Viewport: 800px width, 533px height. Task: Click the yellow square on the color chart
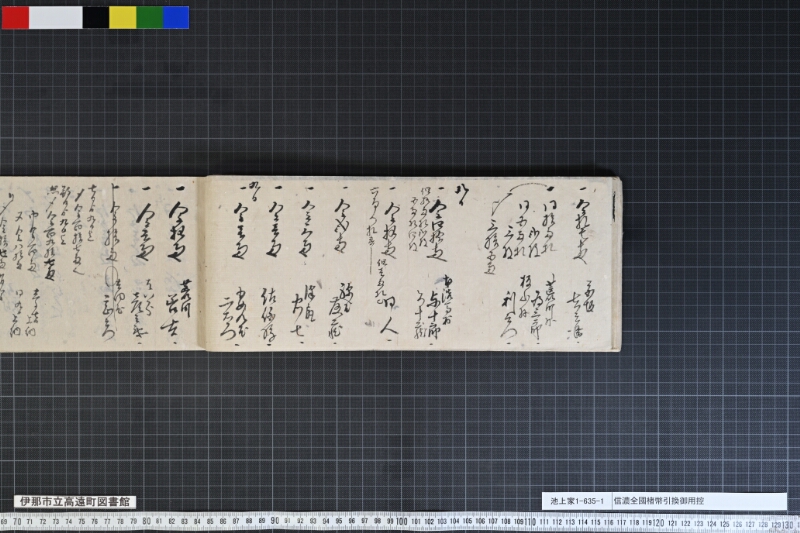(123, 17)
